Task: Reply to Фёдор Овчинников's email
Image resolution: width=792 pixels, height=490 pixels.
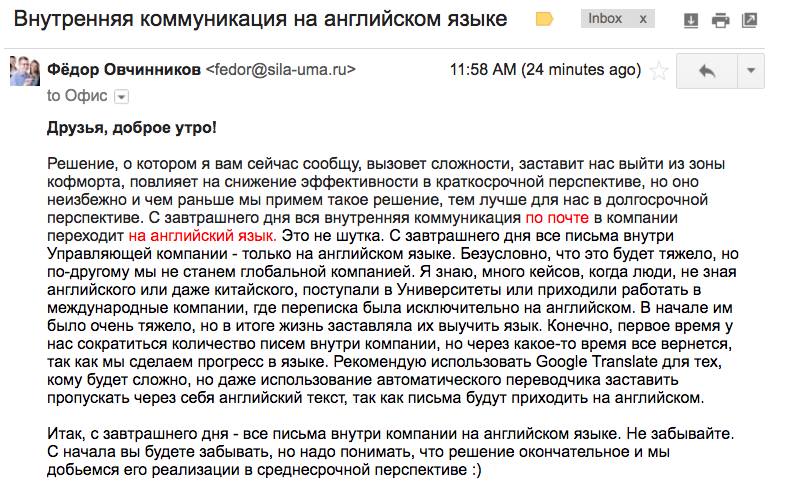Action: coord(706,71)
